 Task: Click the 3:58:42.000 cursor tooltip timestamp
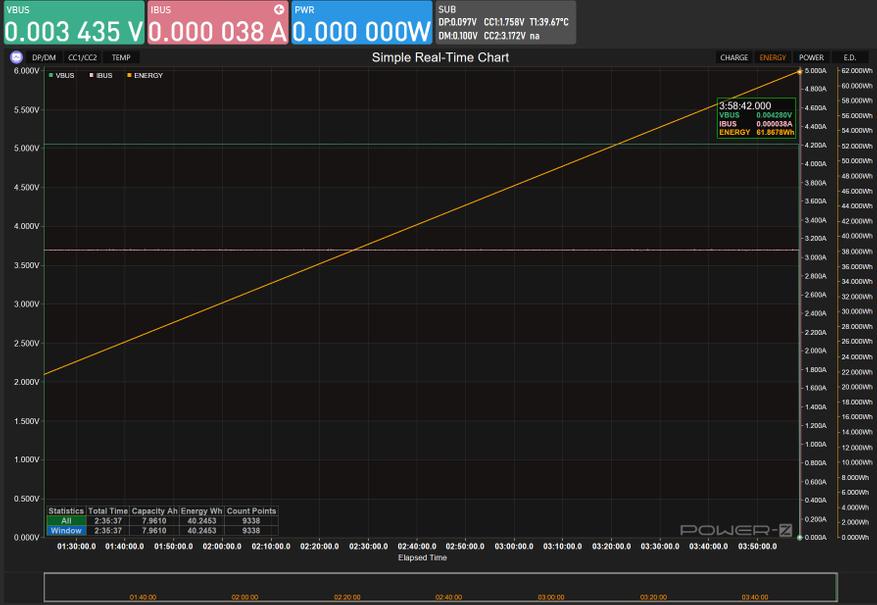744,106
